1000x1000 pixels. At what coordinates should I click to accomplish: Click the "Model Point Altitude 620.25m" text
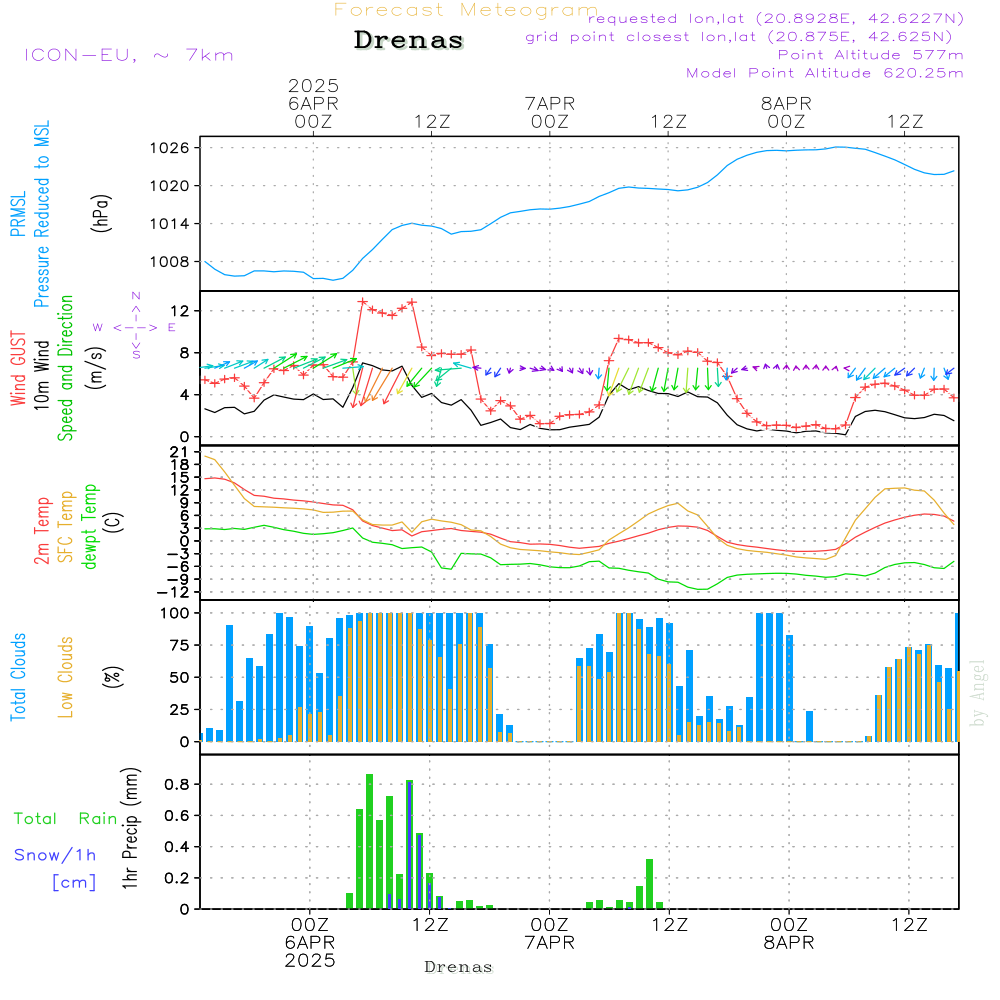pyautogui.click(x=825, y=73)
